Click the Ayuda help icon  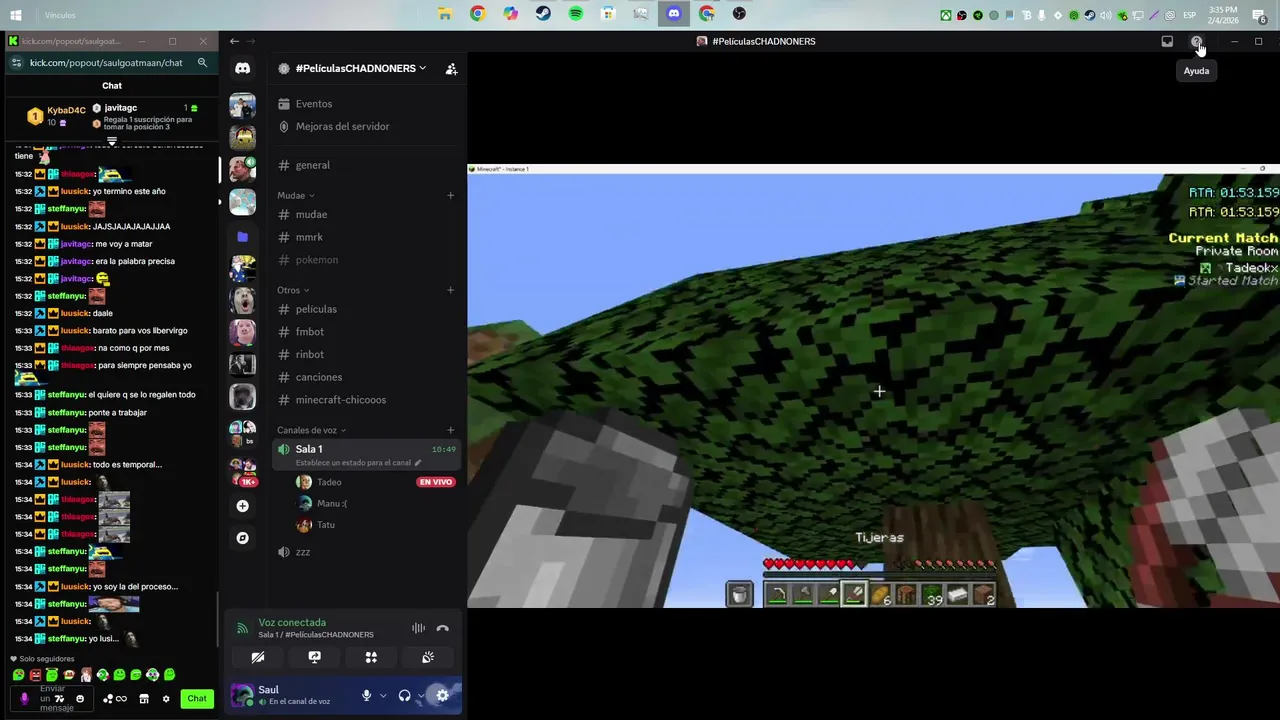click(x=1196, y=41)
